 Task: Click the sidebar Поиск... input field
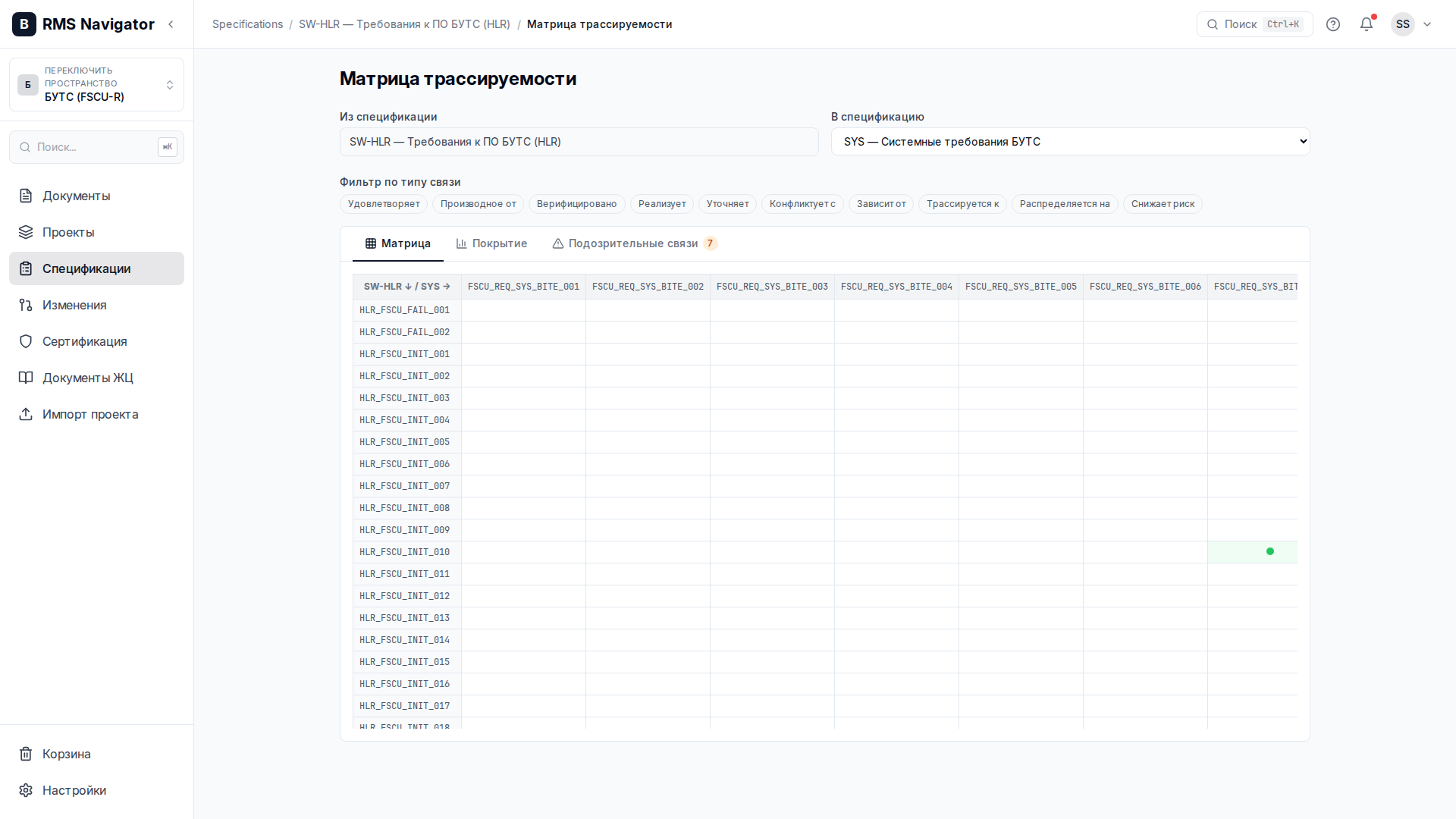[96, 147]
